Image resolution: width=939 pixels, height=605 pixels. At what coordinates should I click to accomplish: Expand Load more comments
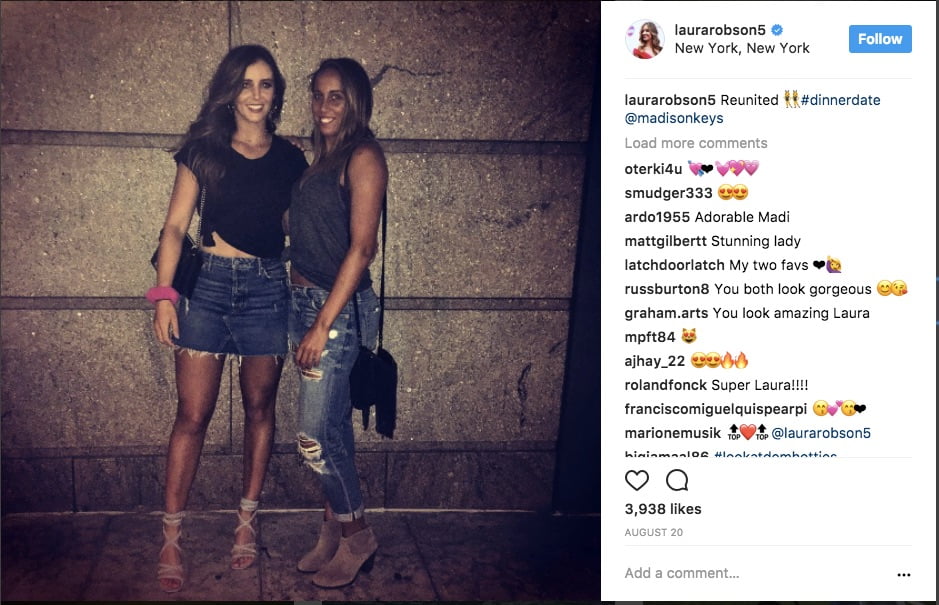[x=696, y=143]
